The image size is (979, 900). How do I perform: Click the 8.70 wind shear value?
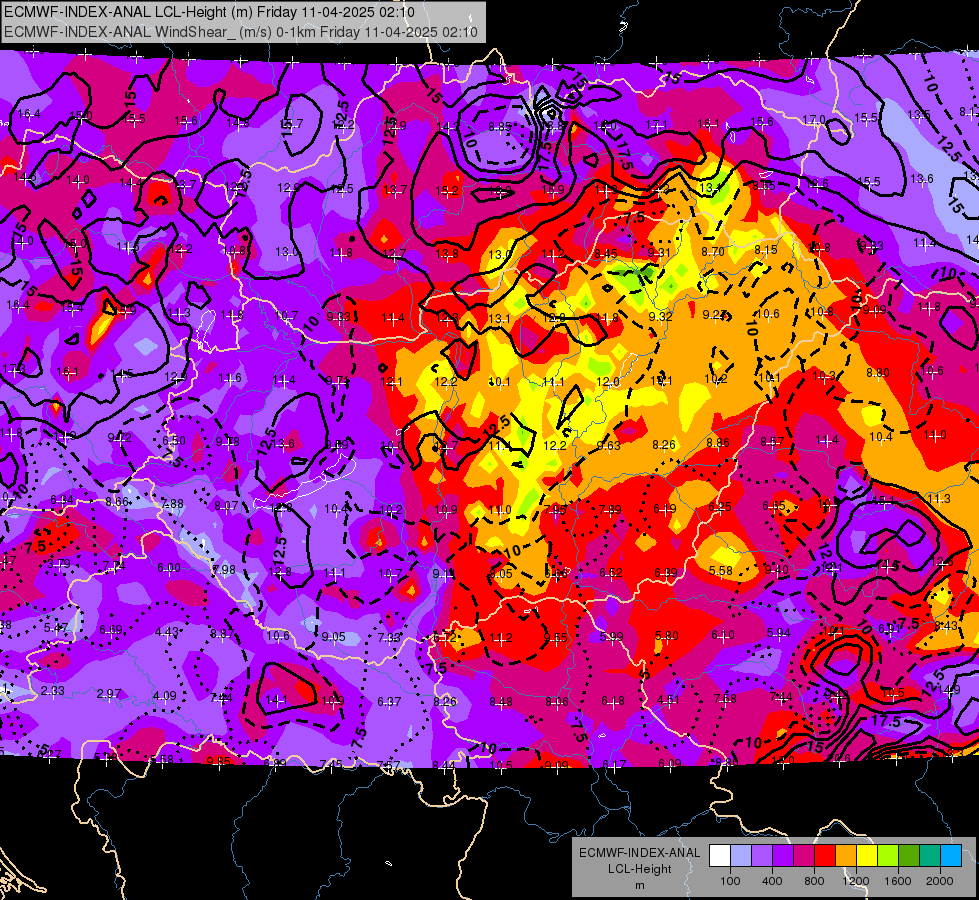coord(713,252)
